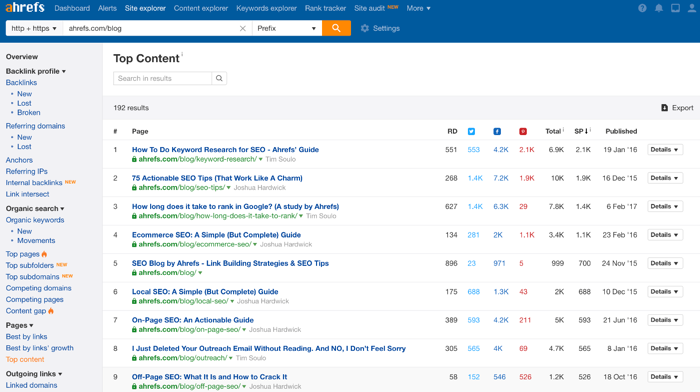Open Anchors report

19,160
